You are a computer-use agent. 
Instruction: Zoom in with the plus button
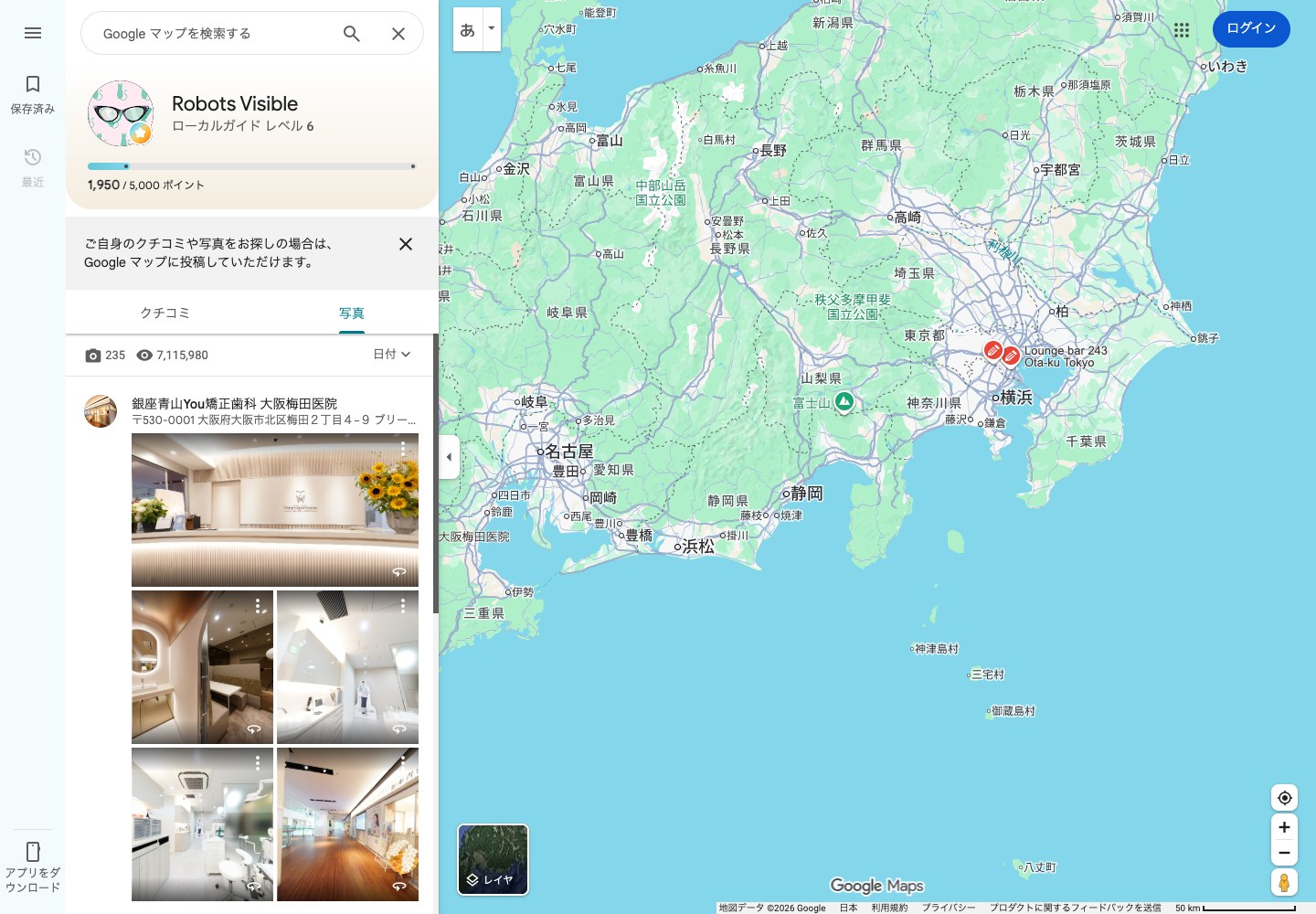pyautogui.click(x=1284, y=827)
